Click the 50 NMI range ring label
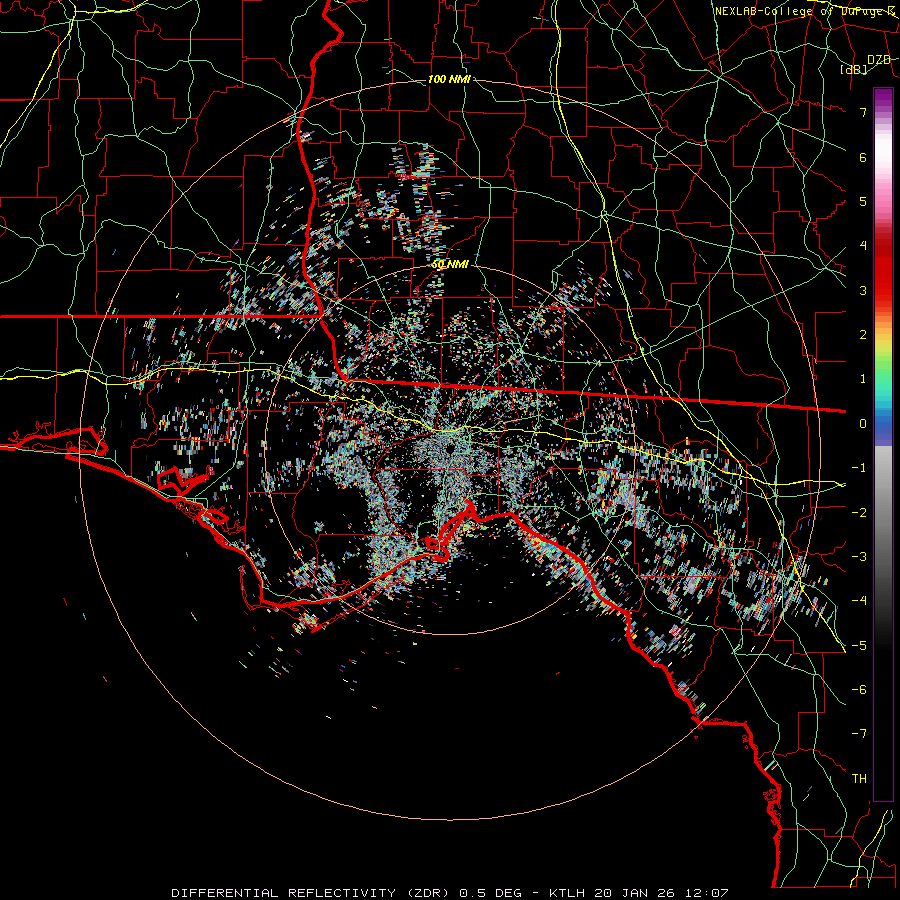 (450, 265)
